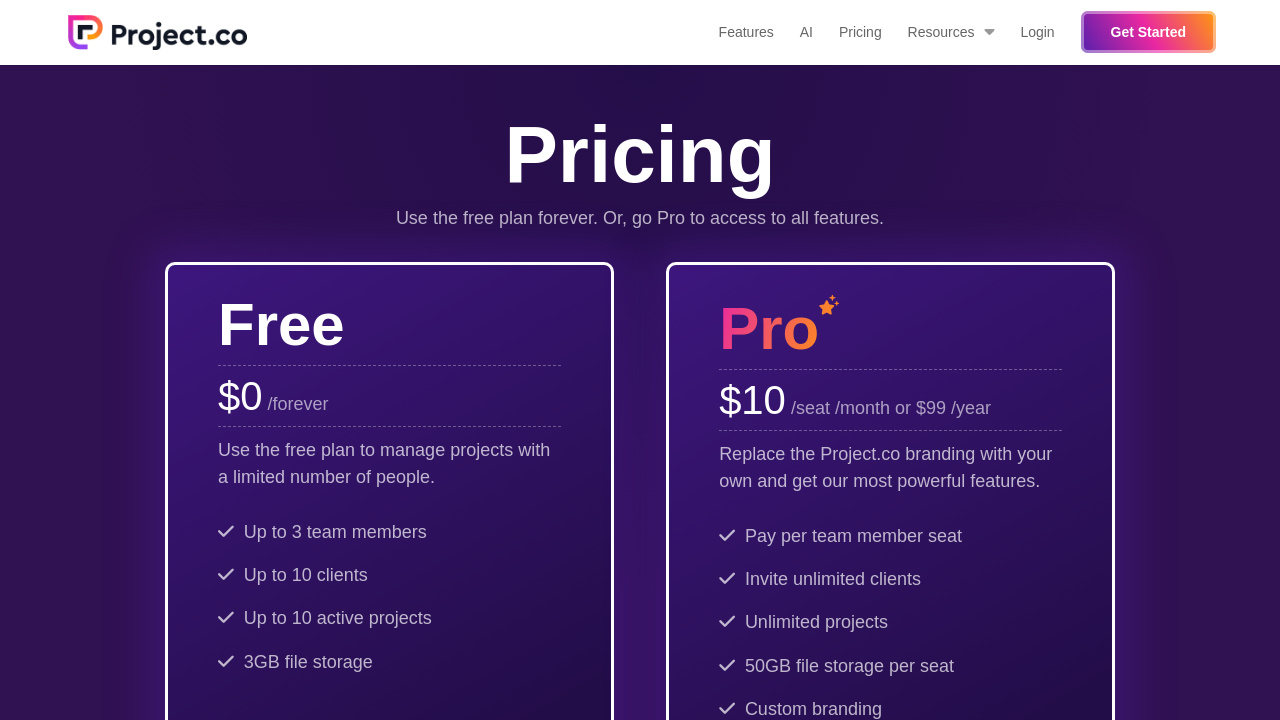The width and height of the screenshot is (1280, 720).
Task: Click checkmark beside Invite unlimited clients
Action: tap(727, 579)
